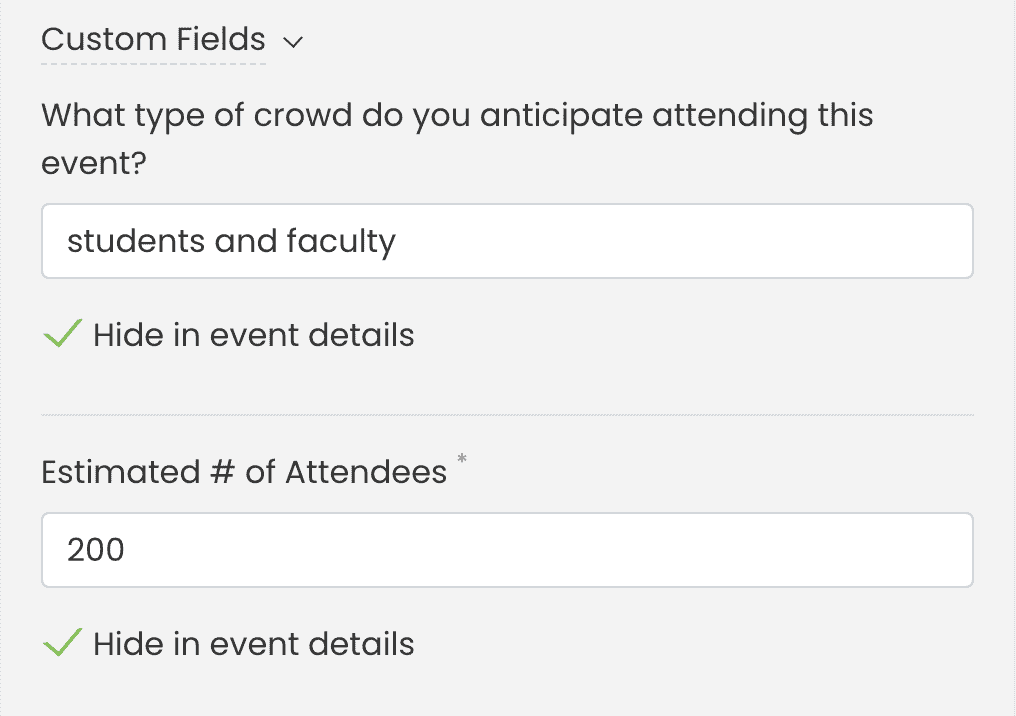The height and width of the screenshot is (716, 1016).
Task: Click empty right side of attendees input
Action: 800,550
